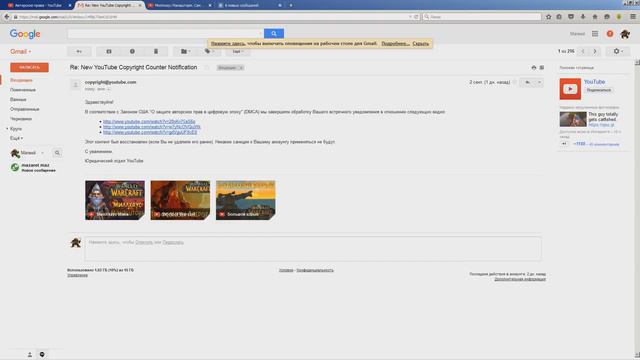640x360 pixels.
Task: Click the chat search magnifier icon
Action: (57, 153)
